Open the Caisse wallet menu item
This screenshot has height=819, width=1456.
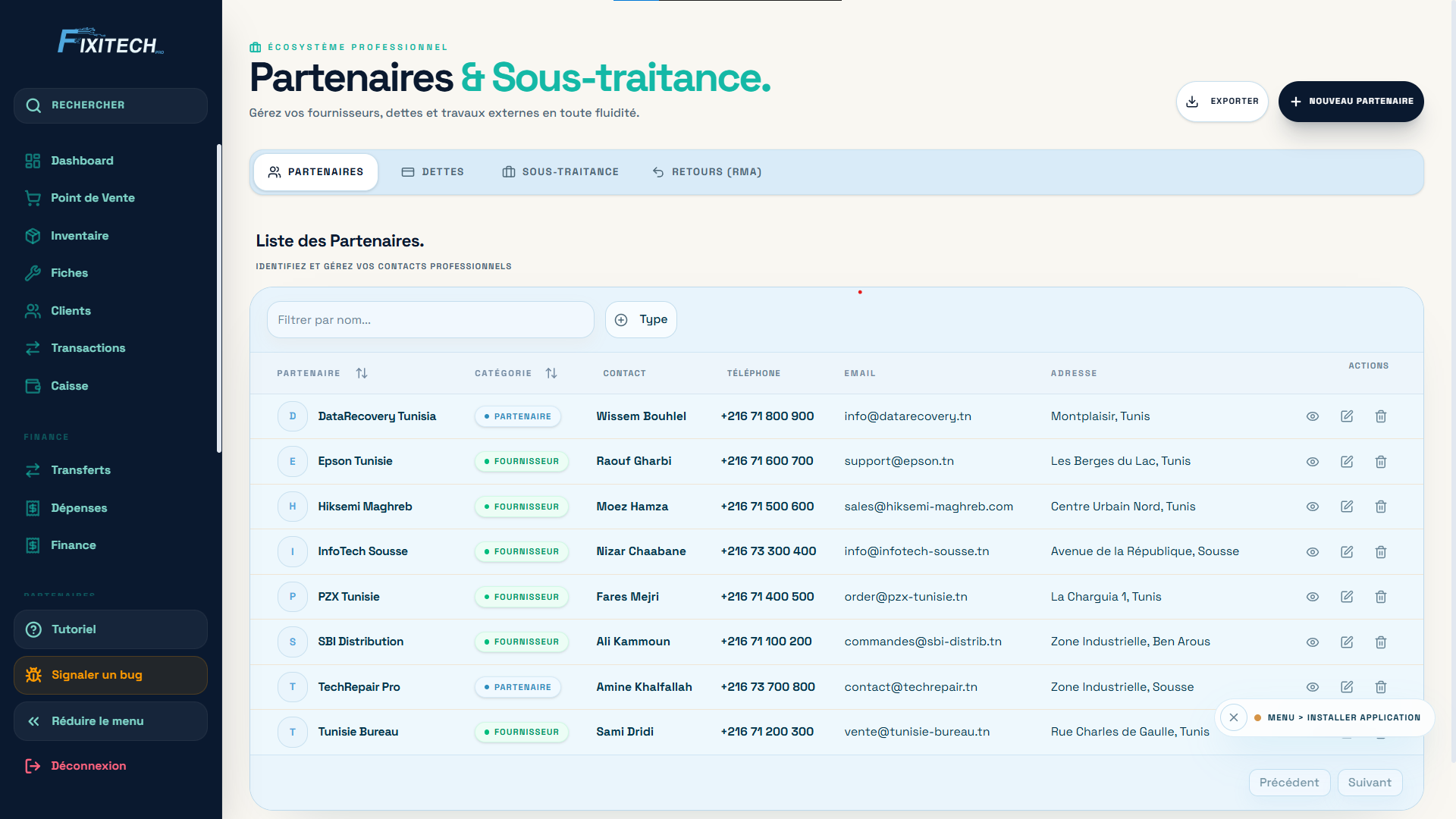[69, 386]
